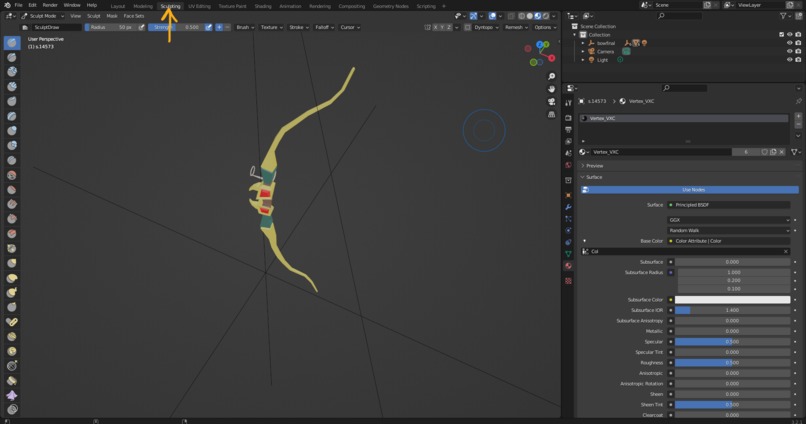Select the Snake Hook brush
This screenshot has width=806, height=424.
coord(12,292)
